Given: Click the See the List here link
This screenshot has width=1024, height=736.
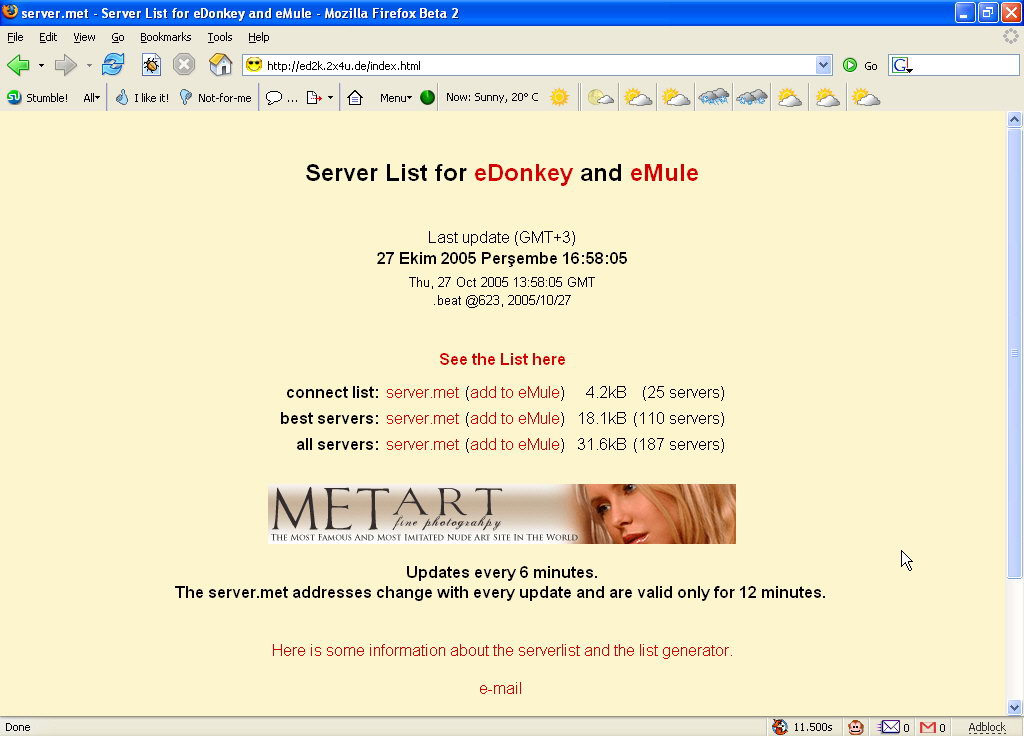Looking at the screenshot, I should [502, 359].
